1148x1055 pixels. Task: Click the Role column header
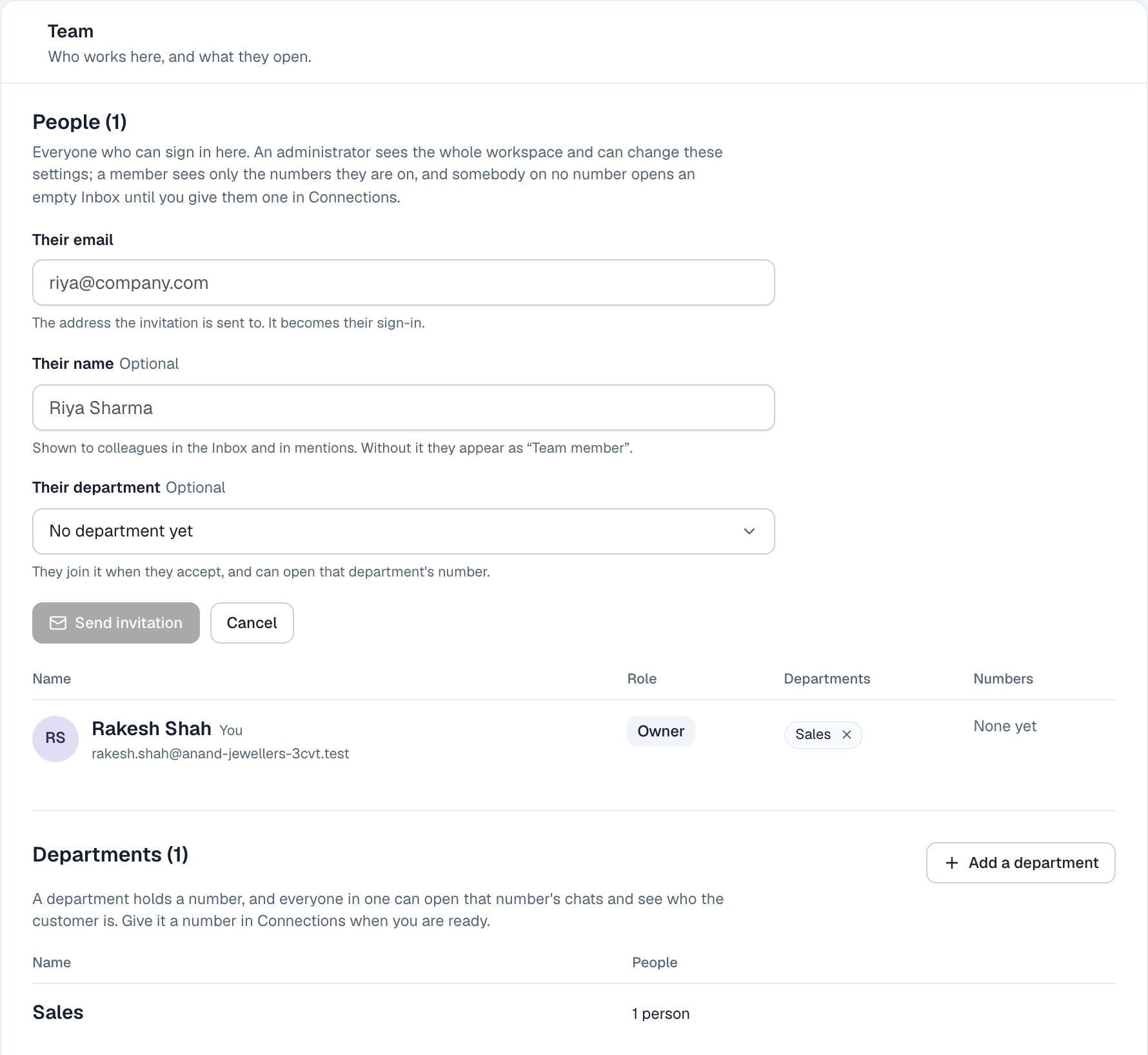pos(642,678)
